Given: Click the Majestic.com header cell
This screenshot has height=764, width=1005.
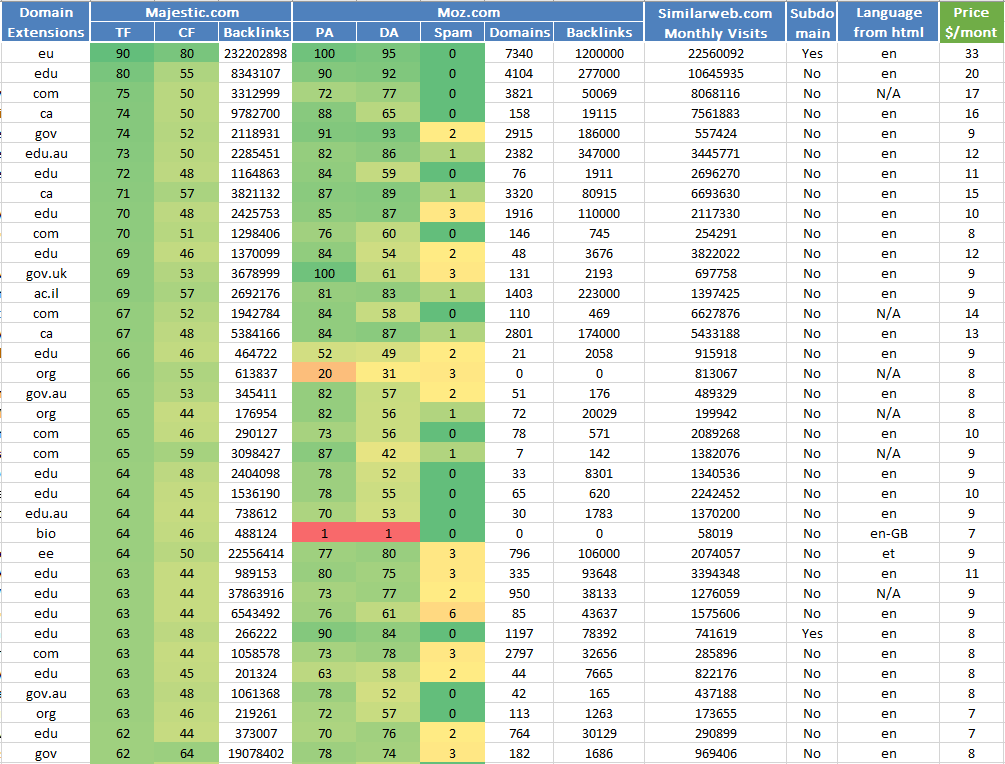Looking at the screenshot, I should [x=191, y=13].
